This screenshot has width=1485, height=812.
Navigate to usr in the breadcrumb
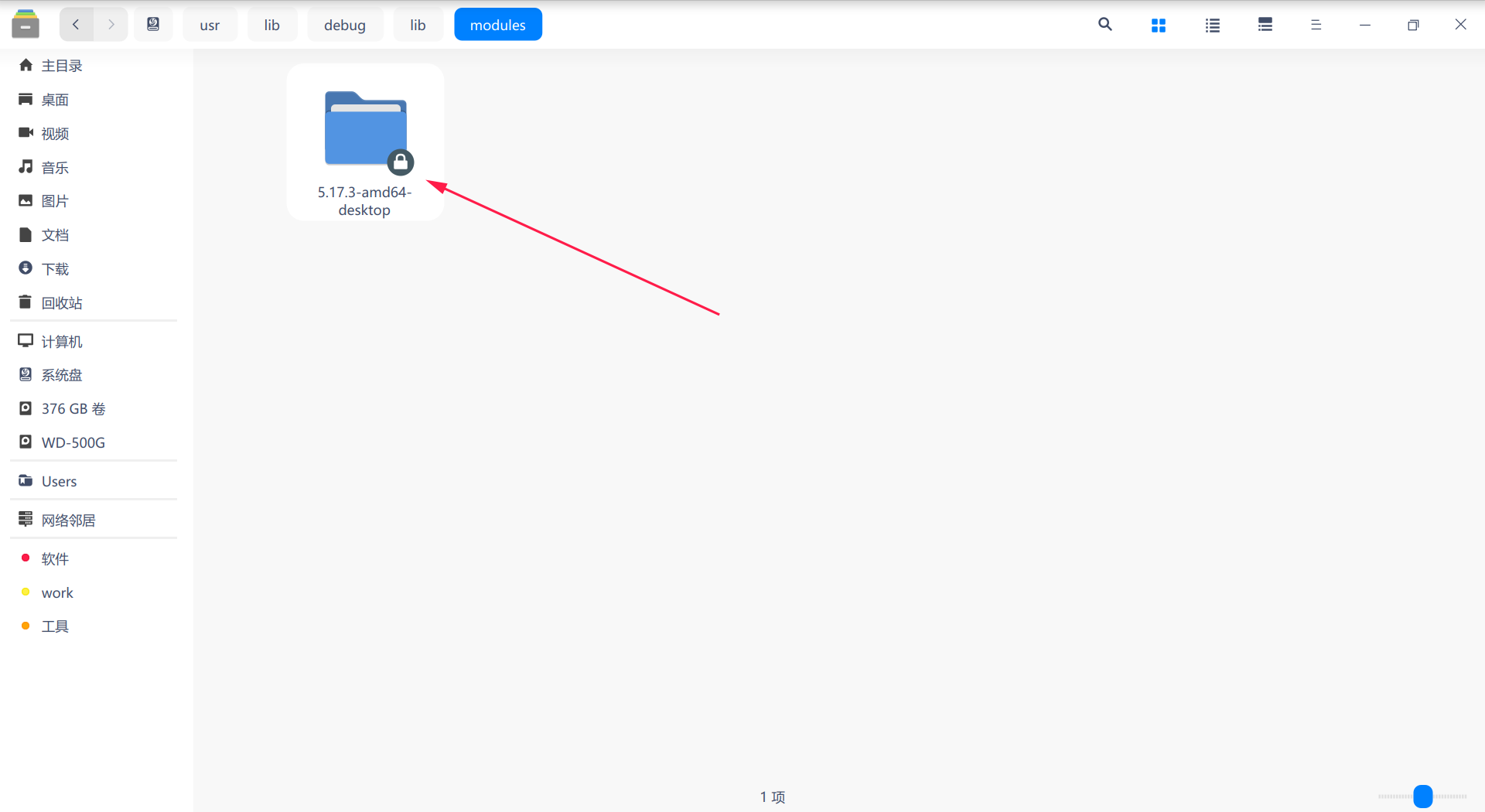tap(210, 25)
